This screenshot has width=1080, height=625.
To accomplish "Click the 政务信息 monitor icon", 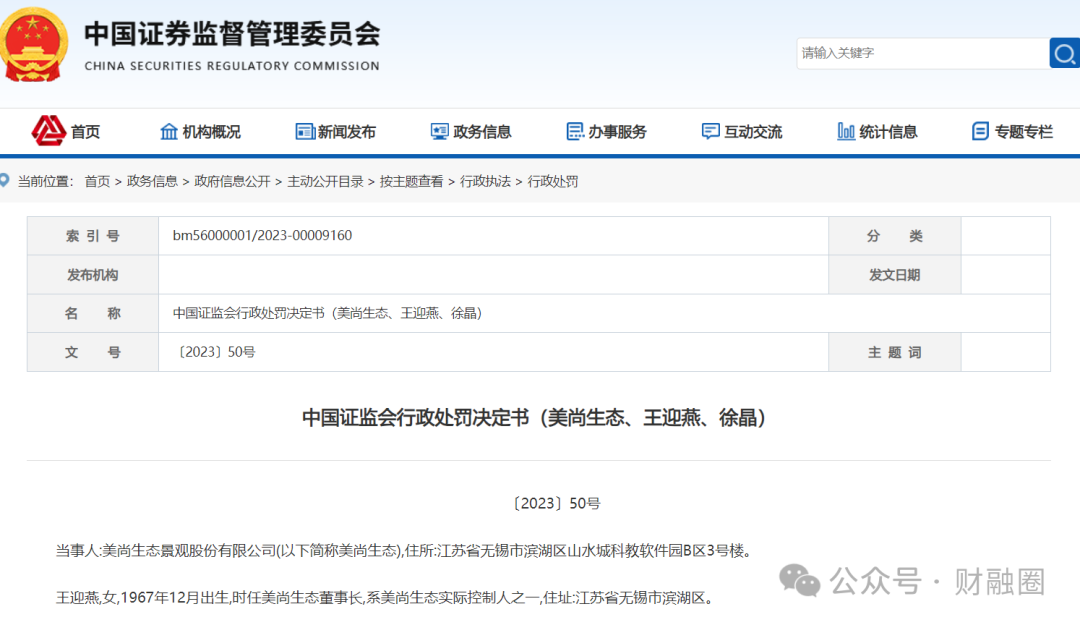I will [439, 131].
